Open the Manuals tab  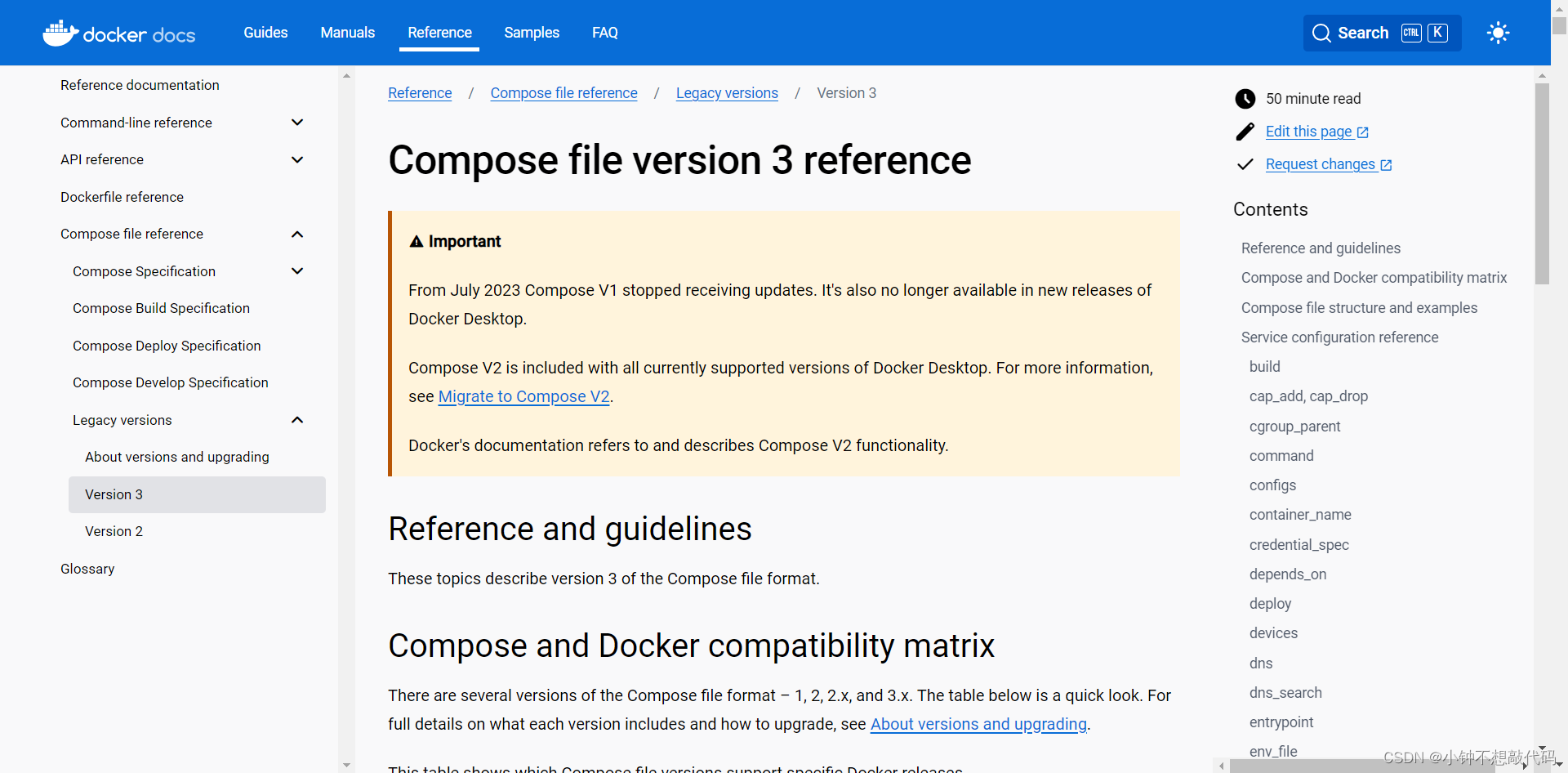tap(348, 33)
